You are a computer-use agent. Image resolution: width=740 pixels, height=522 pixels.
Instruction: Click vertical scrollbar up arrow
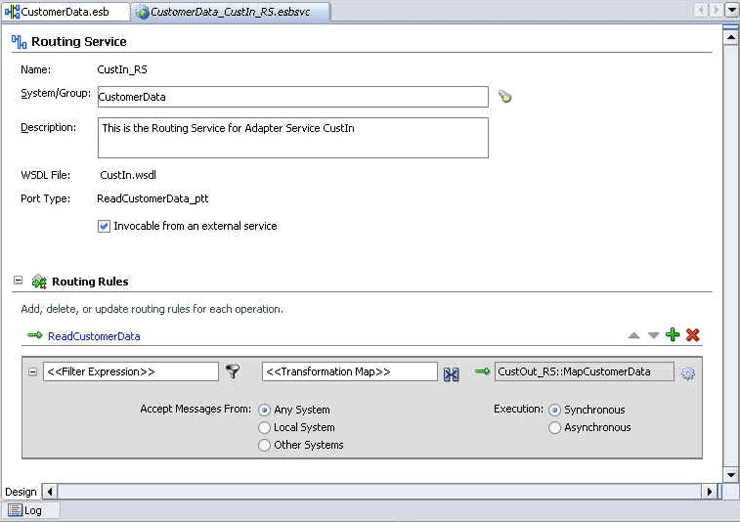click(731, 37)
